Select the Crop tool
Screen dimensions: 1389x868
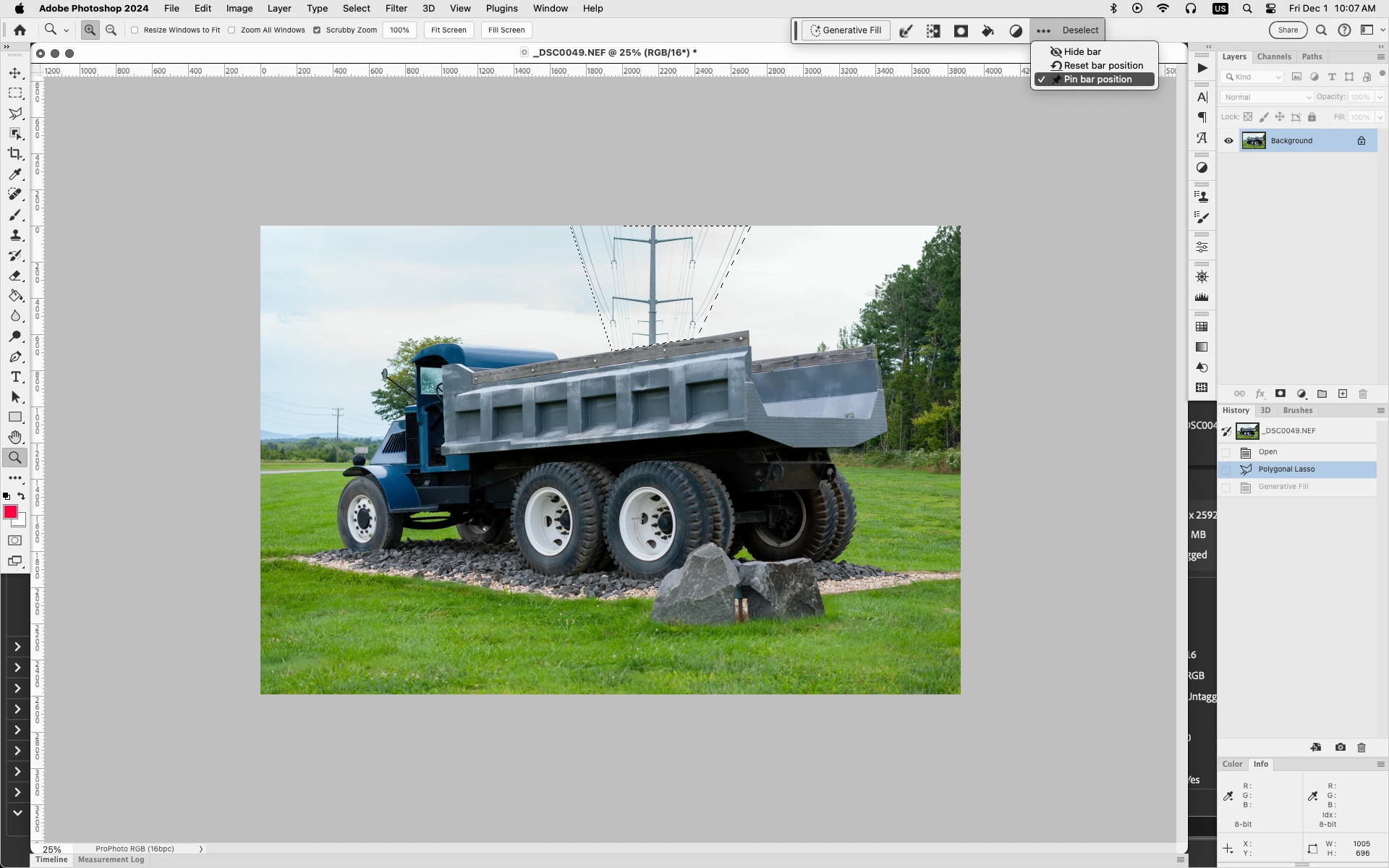click(15, 153)
